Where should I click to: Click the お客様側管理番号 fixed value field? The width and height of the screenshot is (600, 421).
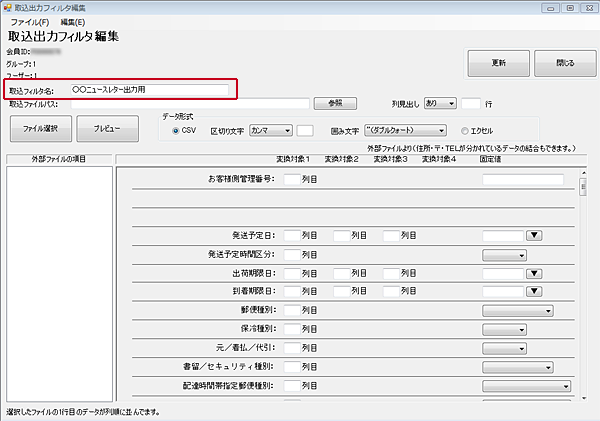(x=523, y=180)
